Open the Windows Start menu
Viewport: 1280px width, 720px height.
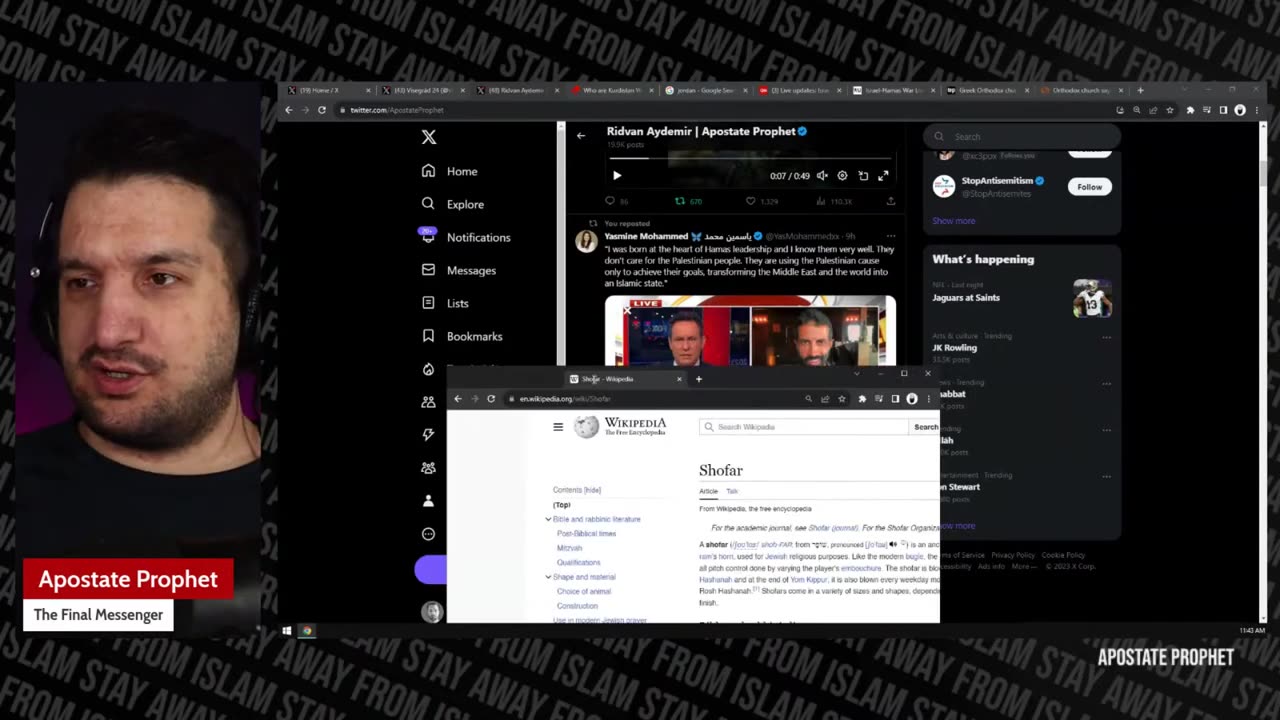point(286,631)
